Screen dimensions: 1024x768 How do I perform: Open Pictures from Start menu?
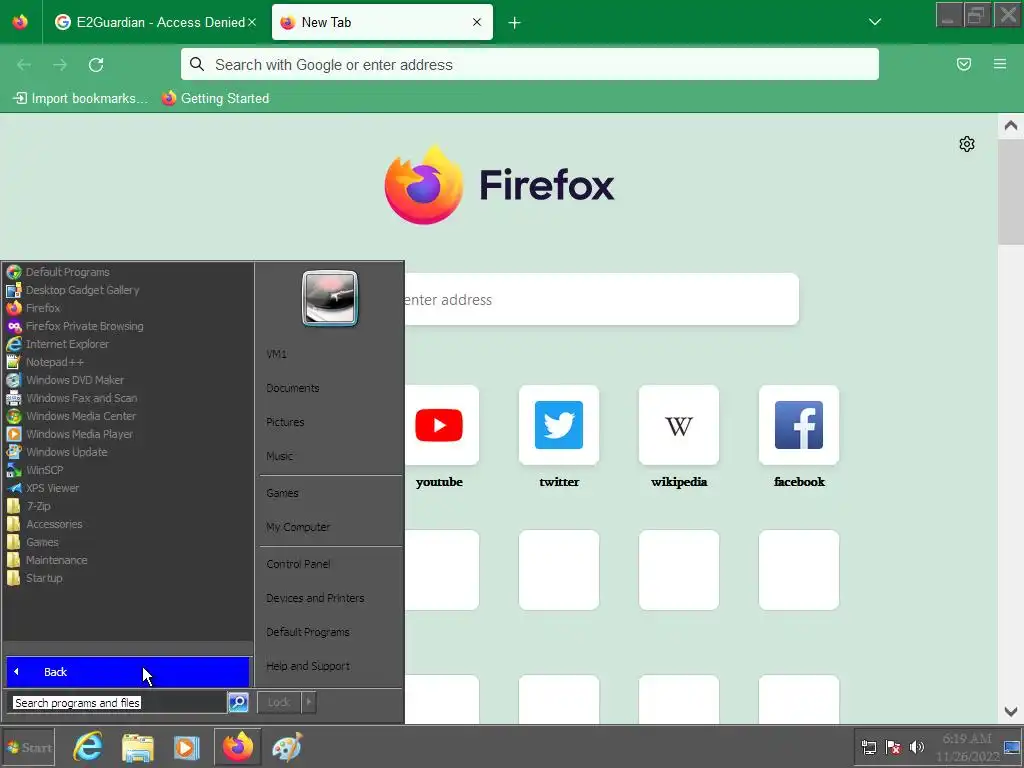coord(285,422)
